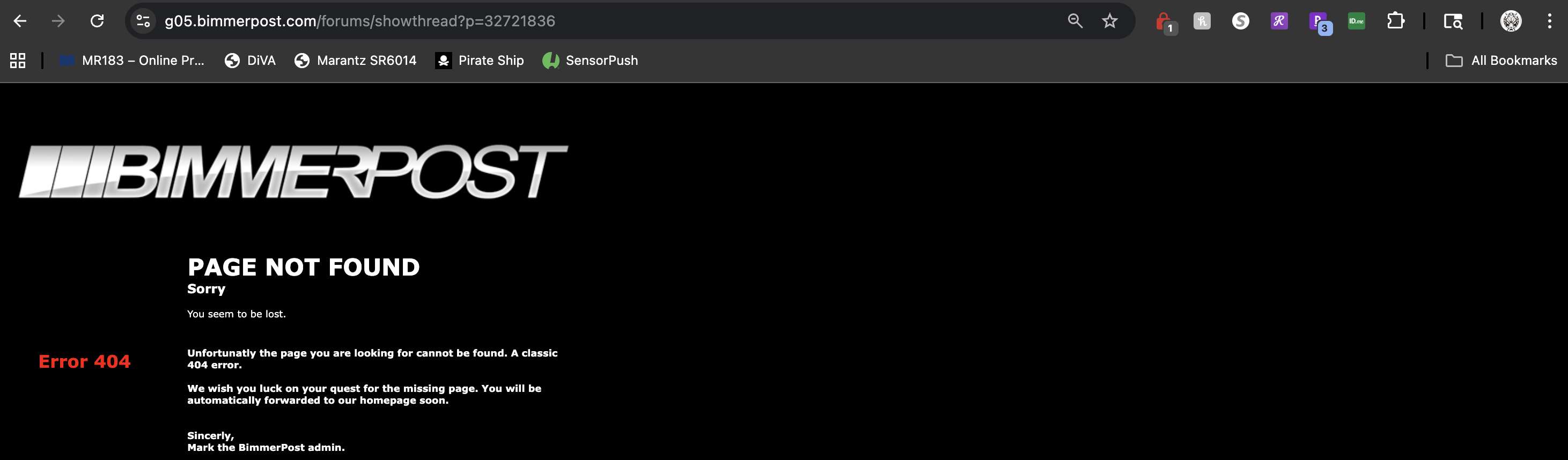Bookmark this page with the star icon

click(x=1110, y=21)
